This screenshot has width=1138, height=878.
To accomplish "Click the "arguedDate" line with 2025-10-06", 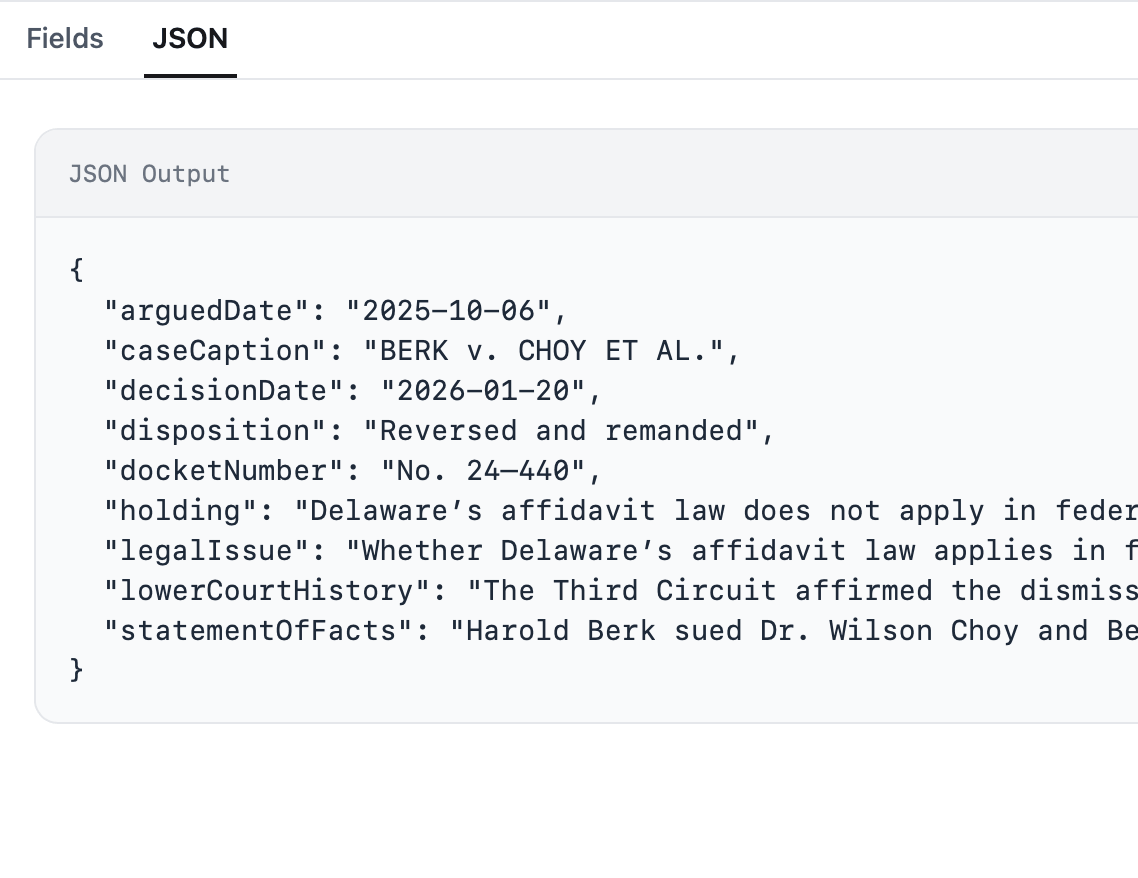I will click(x=335, y=311).
